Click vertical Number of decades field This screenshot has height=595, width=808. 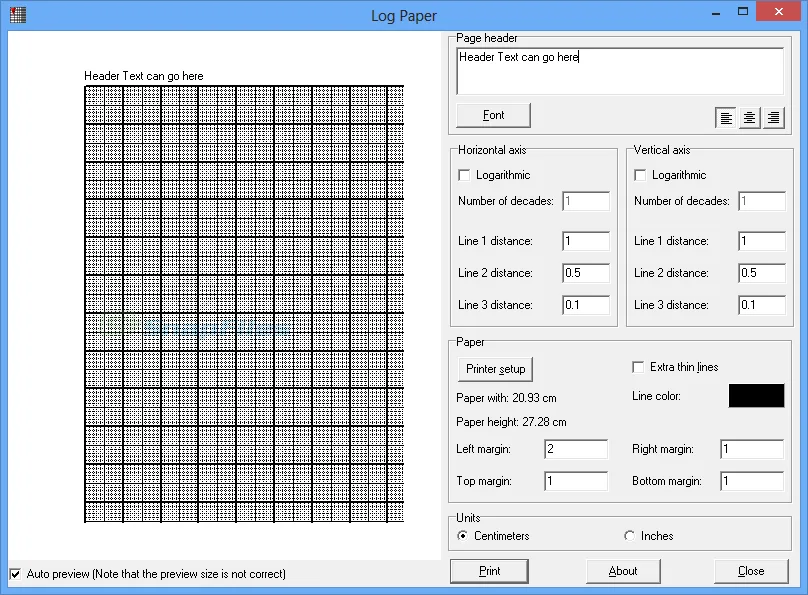click(762, 201)
